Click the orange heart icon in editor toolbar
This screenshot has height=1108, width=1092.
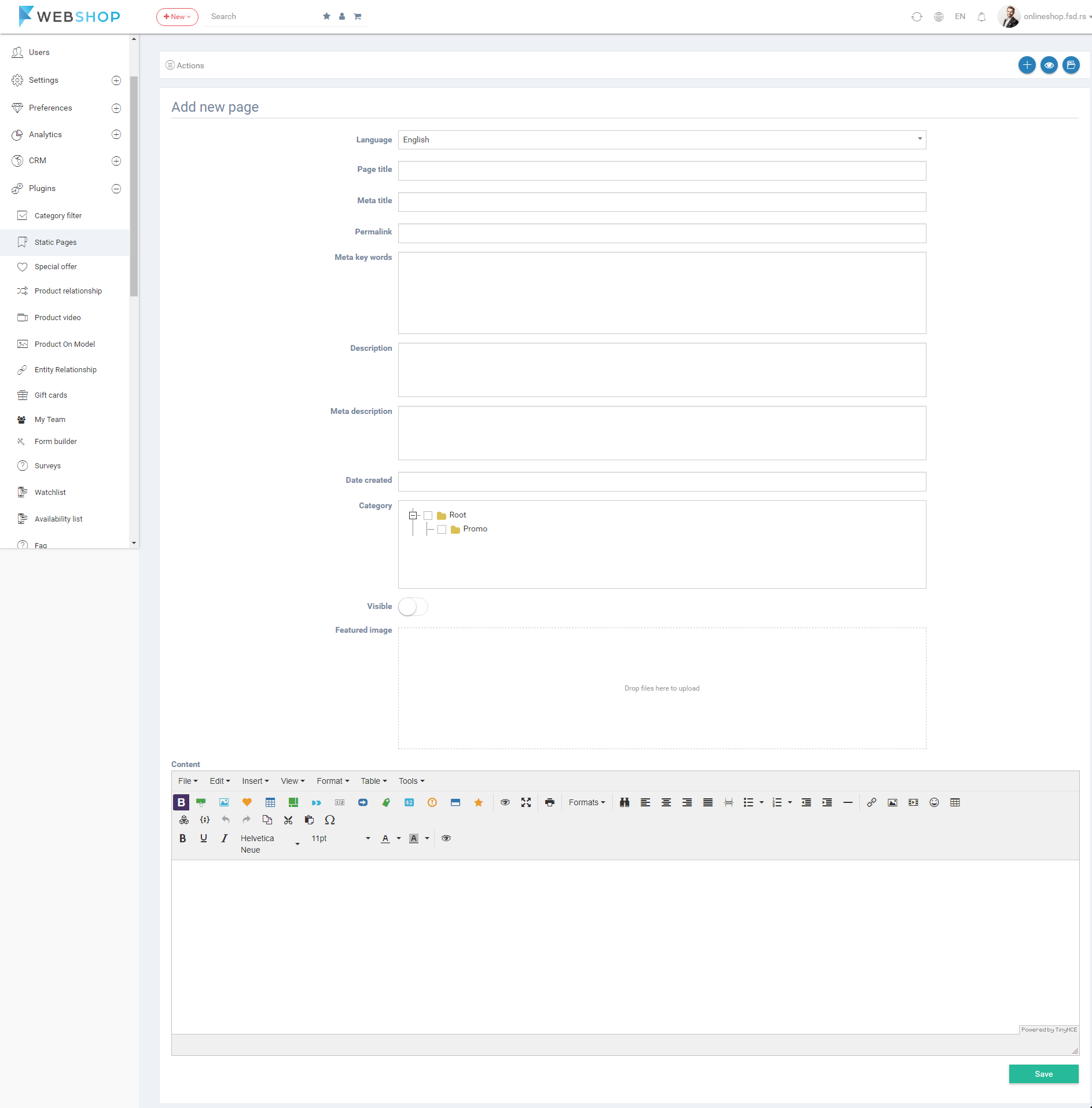pos(247,802)
